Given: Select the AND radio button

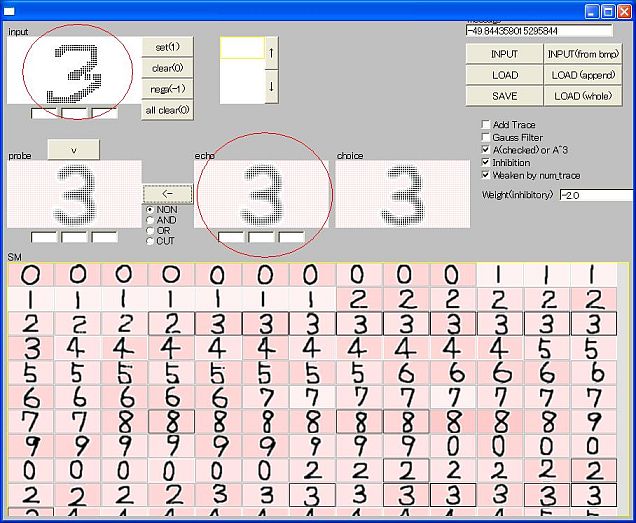Looking at the screenshot, I should [x=151, y=220].
